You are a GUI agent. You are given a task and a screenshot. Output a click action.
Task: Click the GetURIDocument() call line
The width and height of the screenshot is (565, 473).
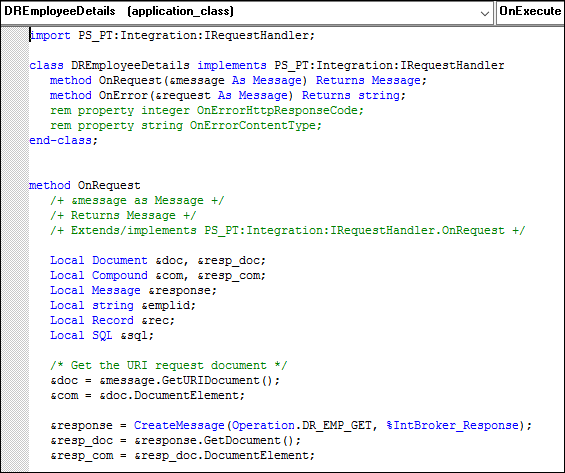[165, 380]
